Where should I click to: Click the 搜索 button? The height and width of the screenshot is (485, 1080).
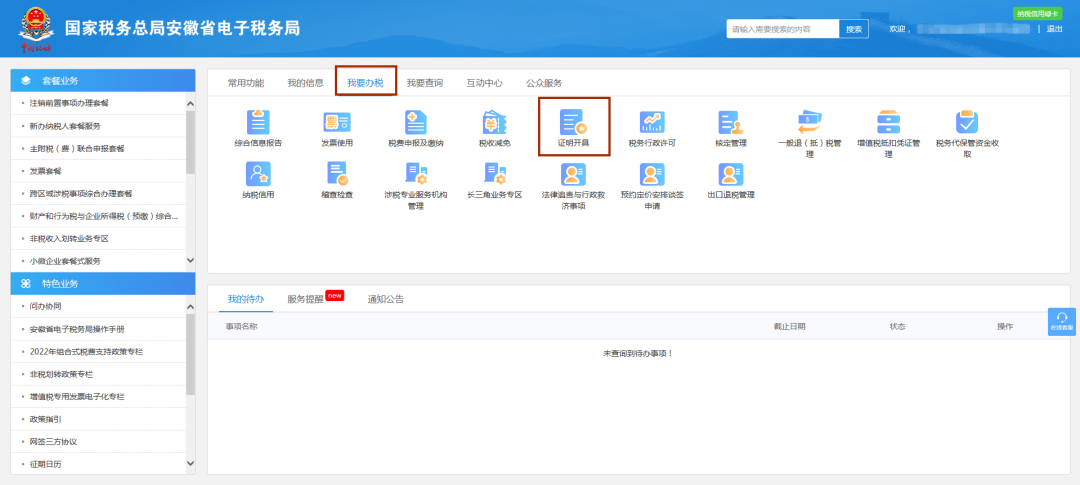(853, 29)
